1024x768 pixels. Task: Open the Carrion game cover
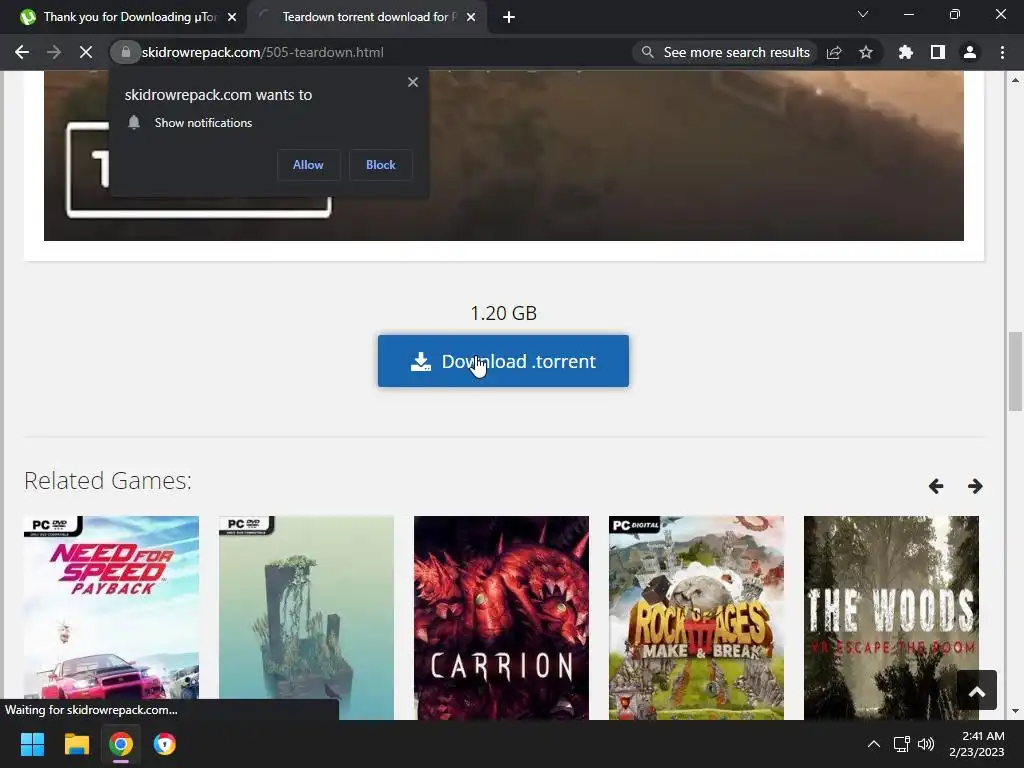click(x=502, y=618)
